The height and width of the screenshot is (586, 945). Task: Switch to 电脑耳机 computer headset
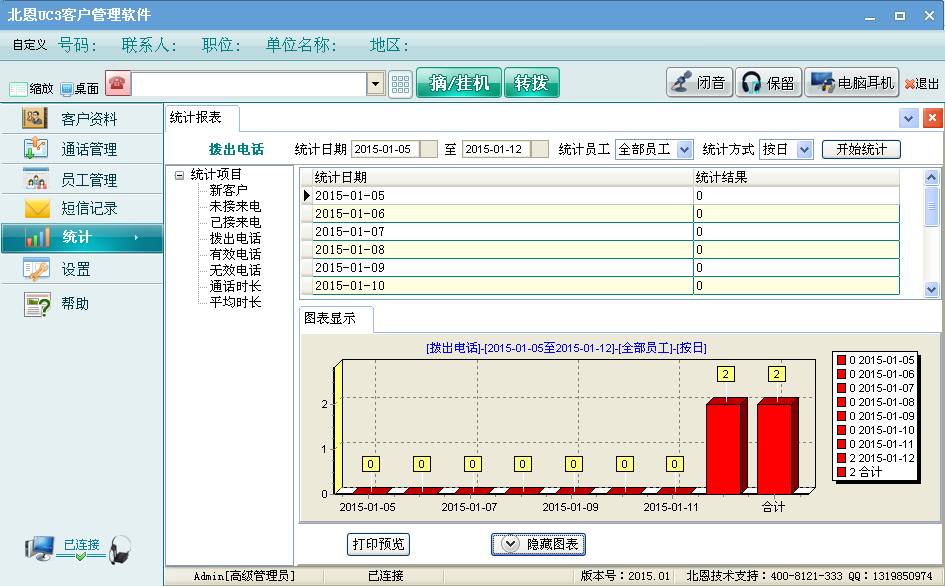click(852, 83)
